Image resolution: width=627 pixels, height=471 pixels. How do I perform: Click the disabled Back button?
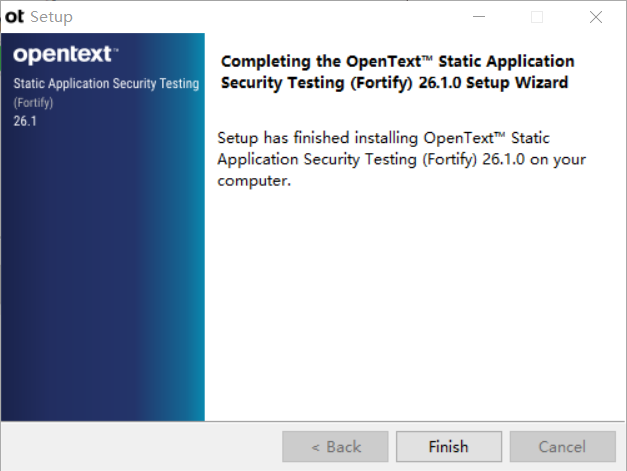click(x=335, y=446)
